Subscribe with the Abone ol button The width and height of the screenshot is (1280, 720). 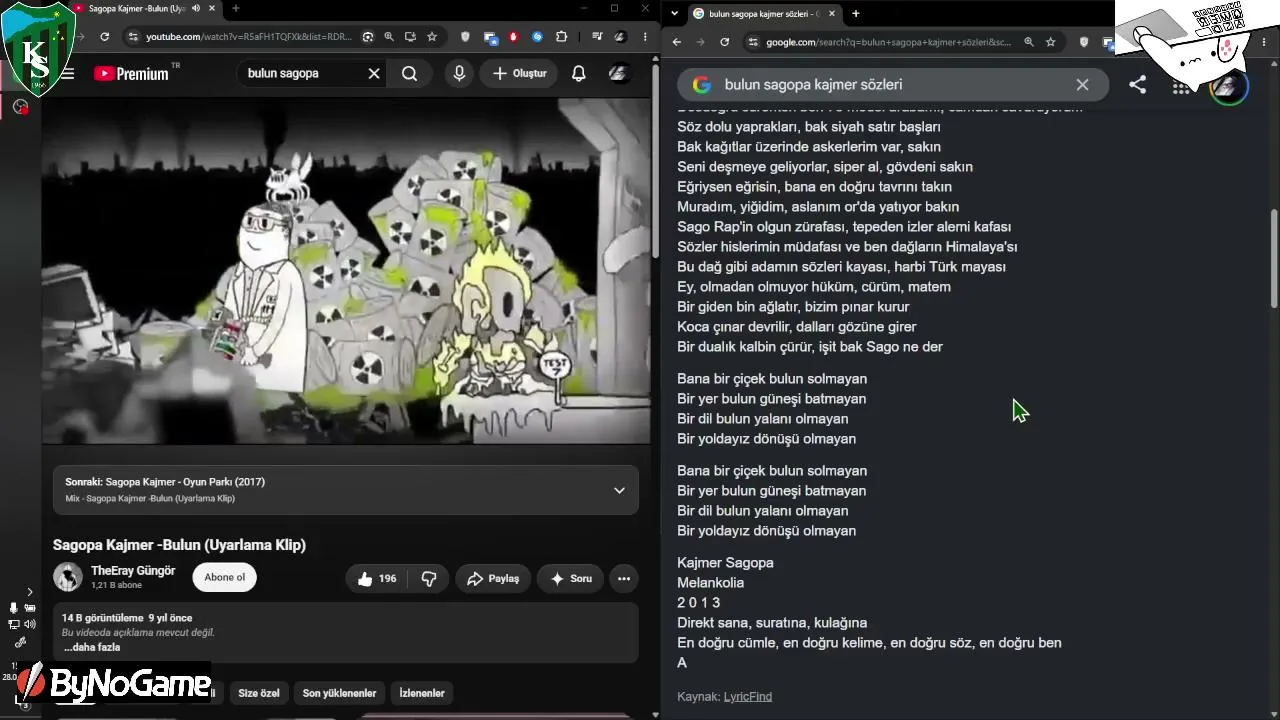tap(225, 577)
